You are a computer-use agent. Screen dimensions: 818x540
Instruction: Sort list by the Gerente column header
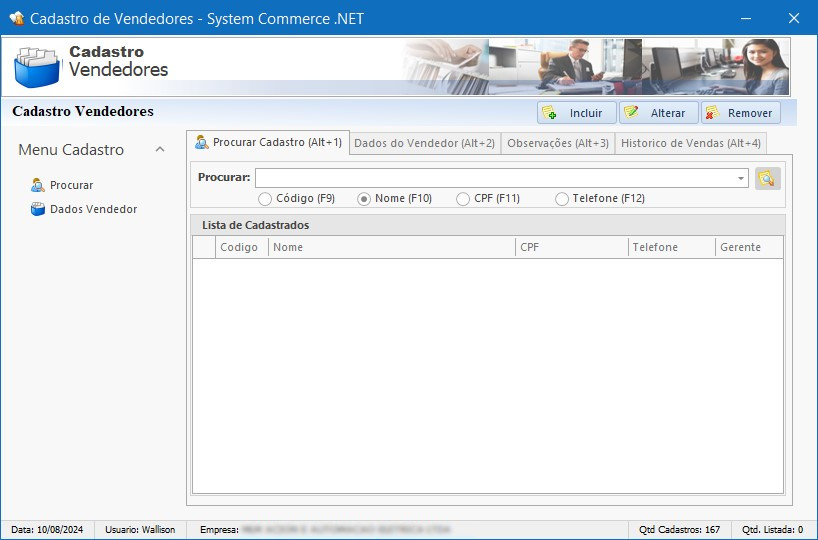(746, 247)
